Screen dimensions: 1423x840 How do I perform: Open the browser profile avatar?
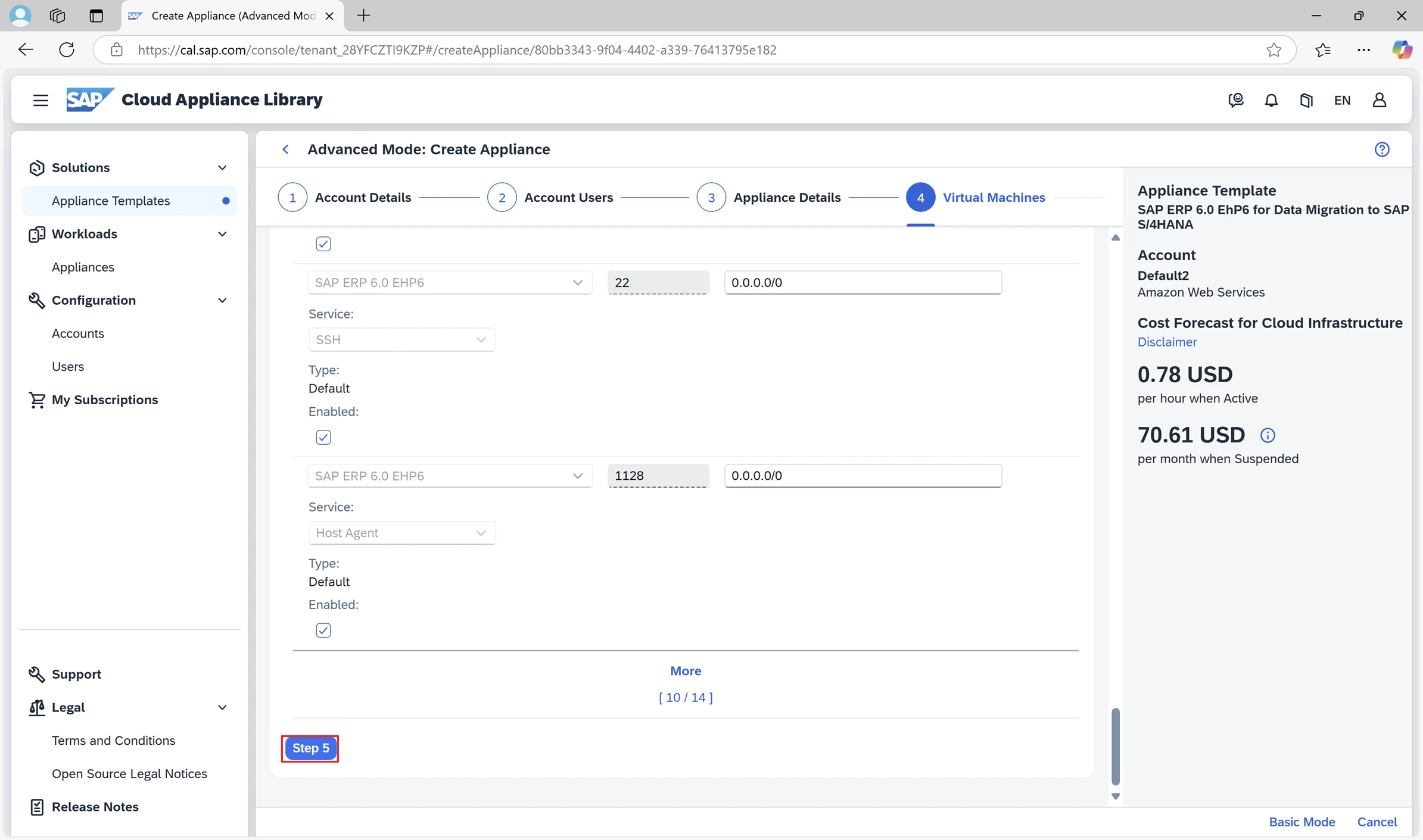[20, 15]
